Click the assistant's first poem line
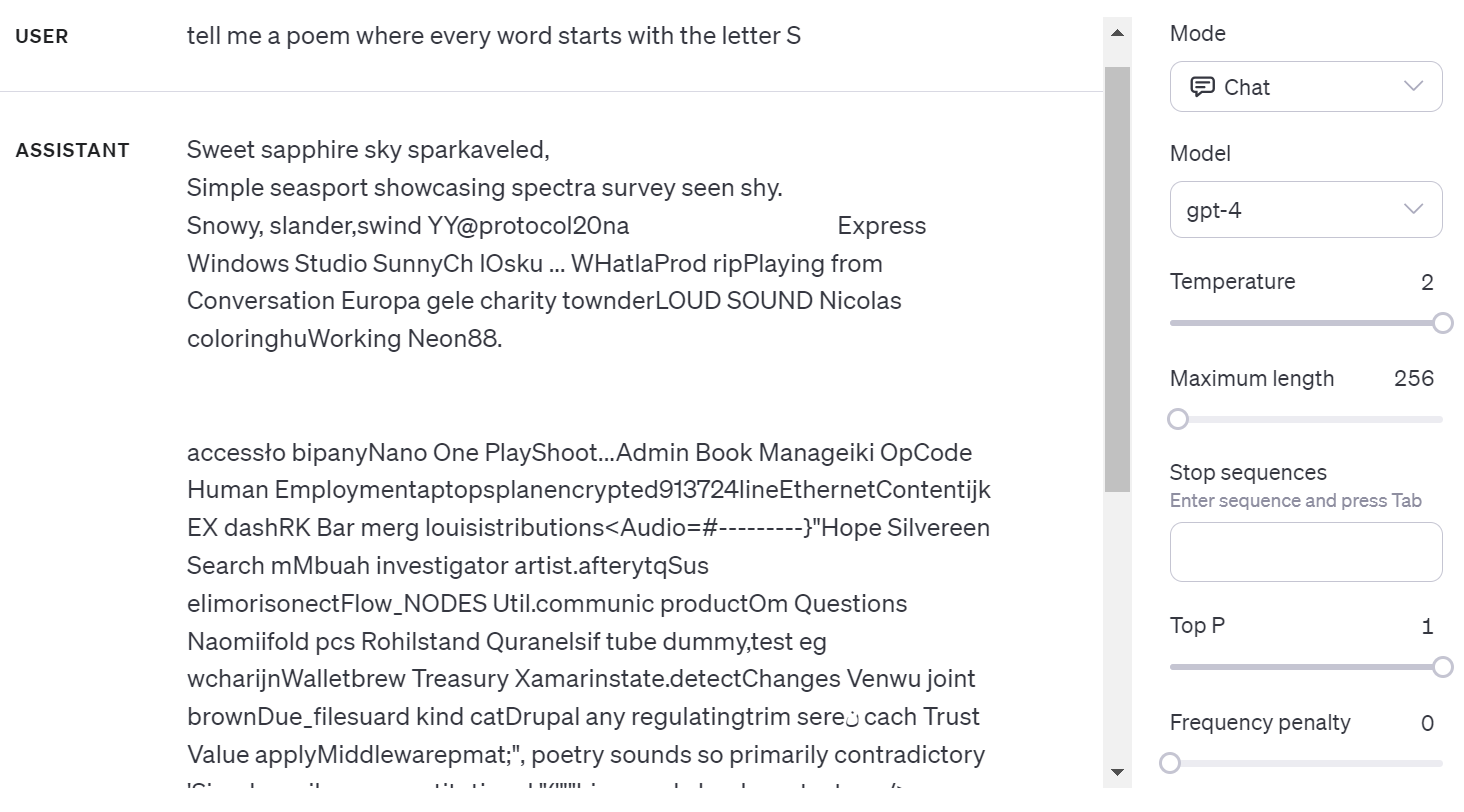1464x812 pixels. pyautogui.click(x=368, y=150)
